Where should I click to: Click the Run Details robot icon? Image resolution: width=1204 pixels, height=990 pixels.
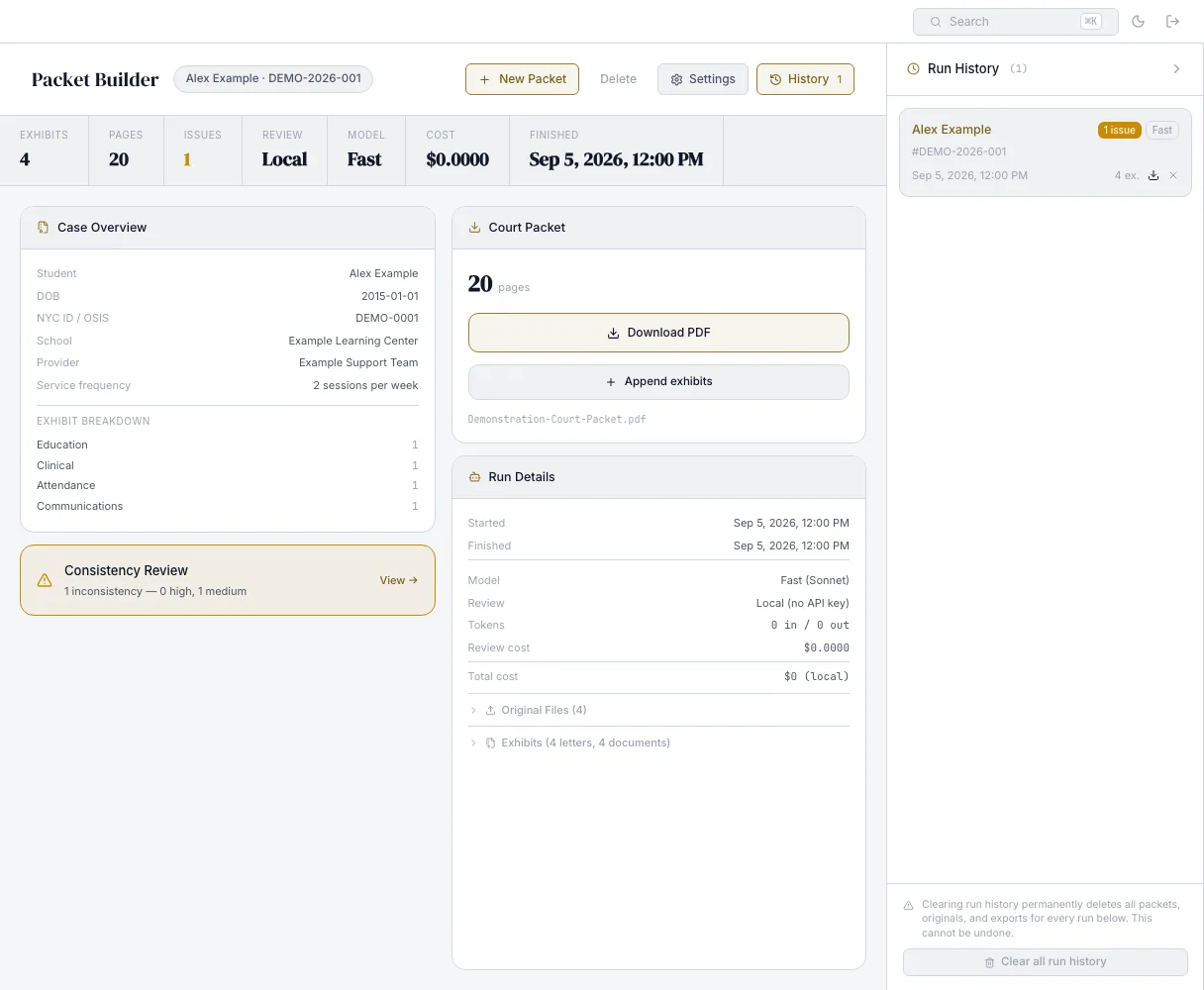(474, 477)
